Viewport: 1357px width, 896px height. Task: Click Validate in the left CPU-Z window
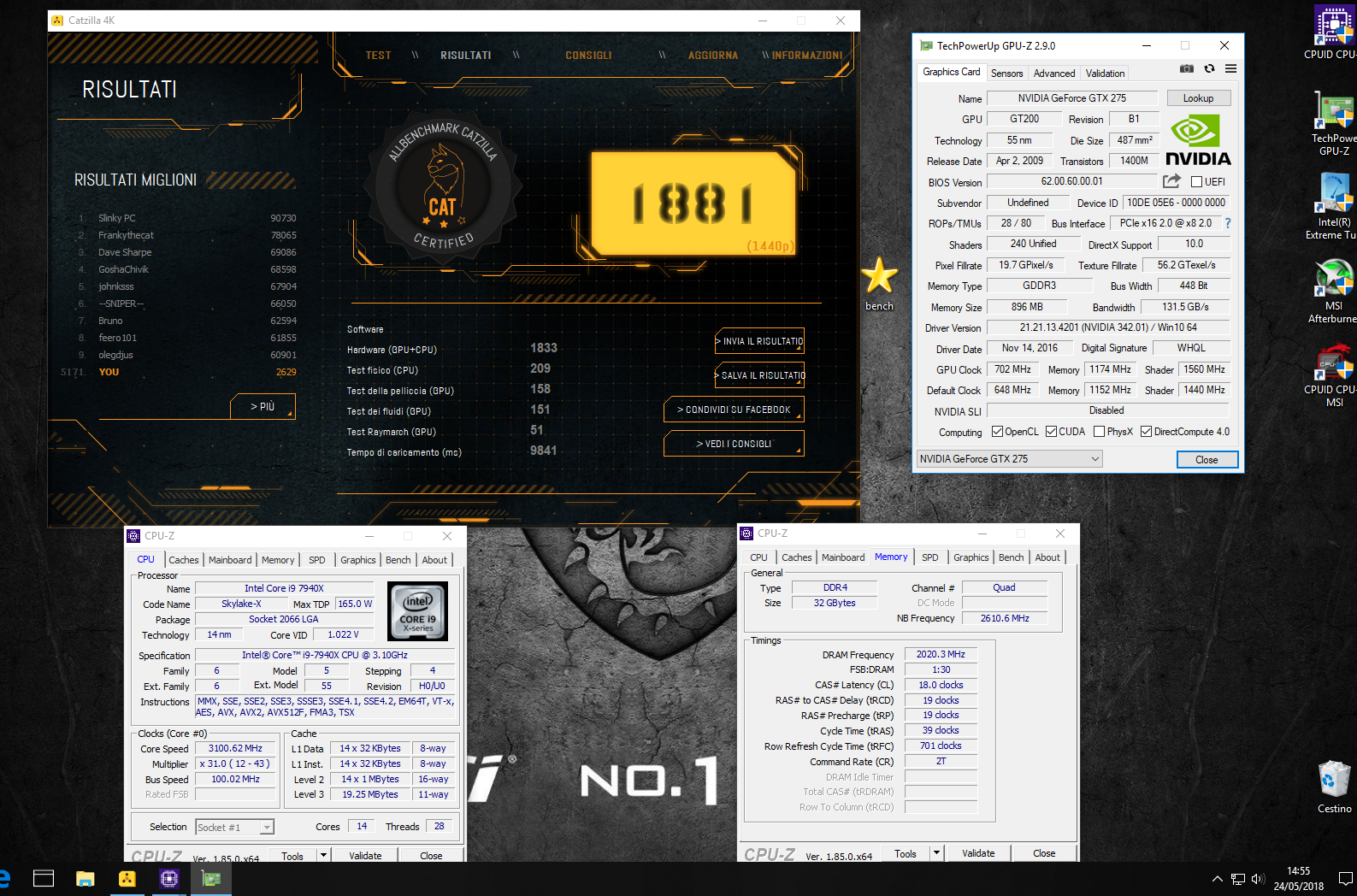pos(365,855)
